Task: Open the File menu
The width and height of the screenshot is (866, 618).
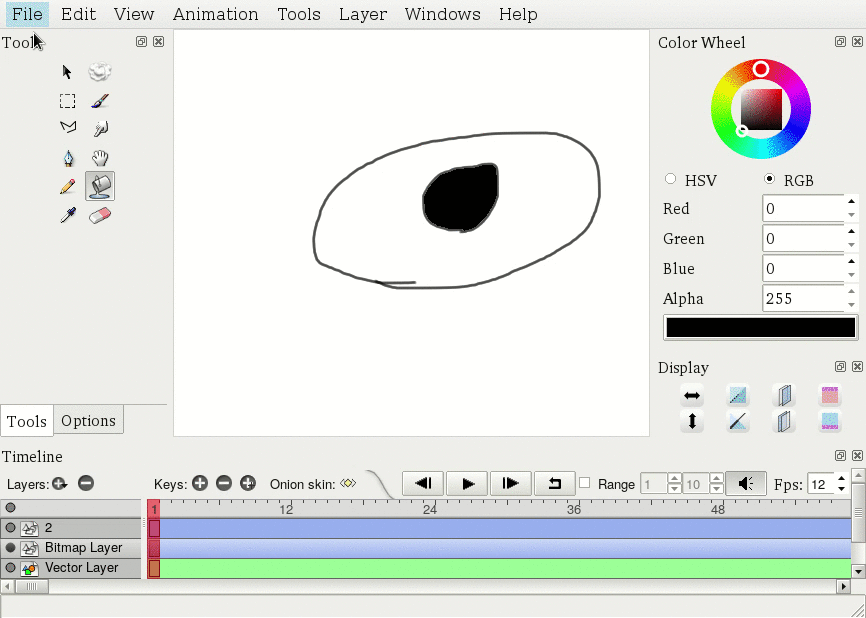Action: pos(27,14)
